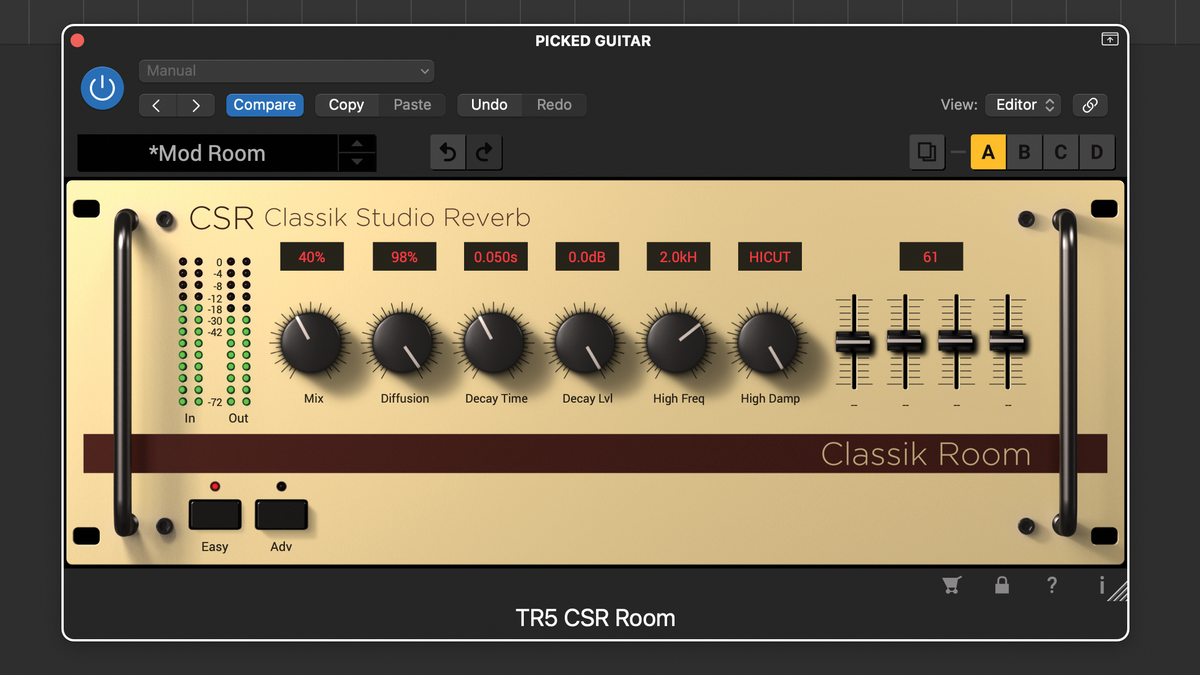Open help via the question mark icon
The image size is (1200, 675).
coord(1052,585)
